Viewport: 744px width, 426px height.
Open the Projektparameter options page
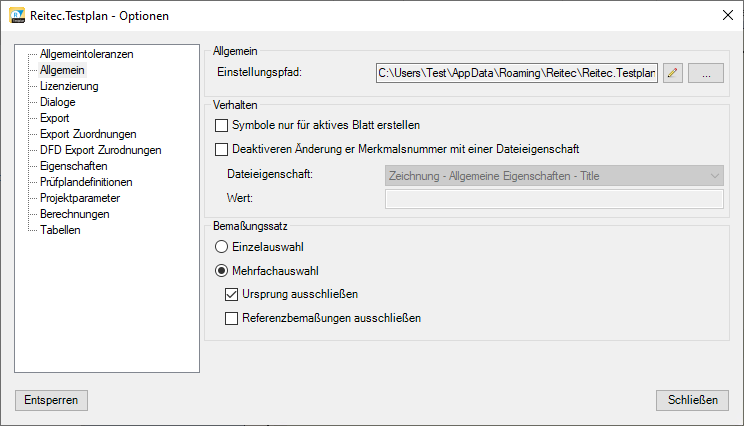[x=80, y=198]
